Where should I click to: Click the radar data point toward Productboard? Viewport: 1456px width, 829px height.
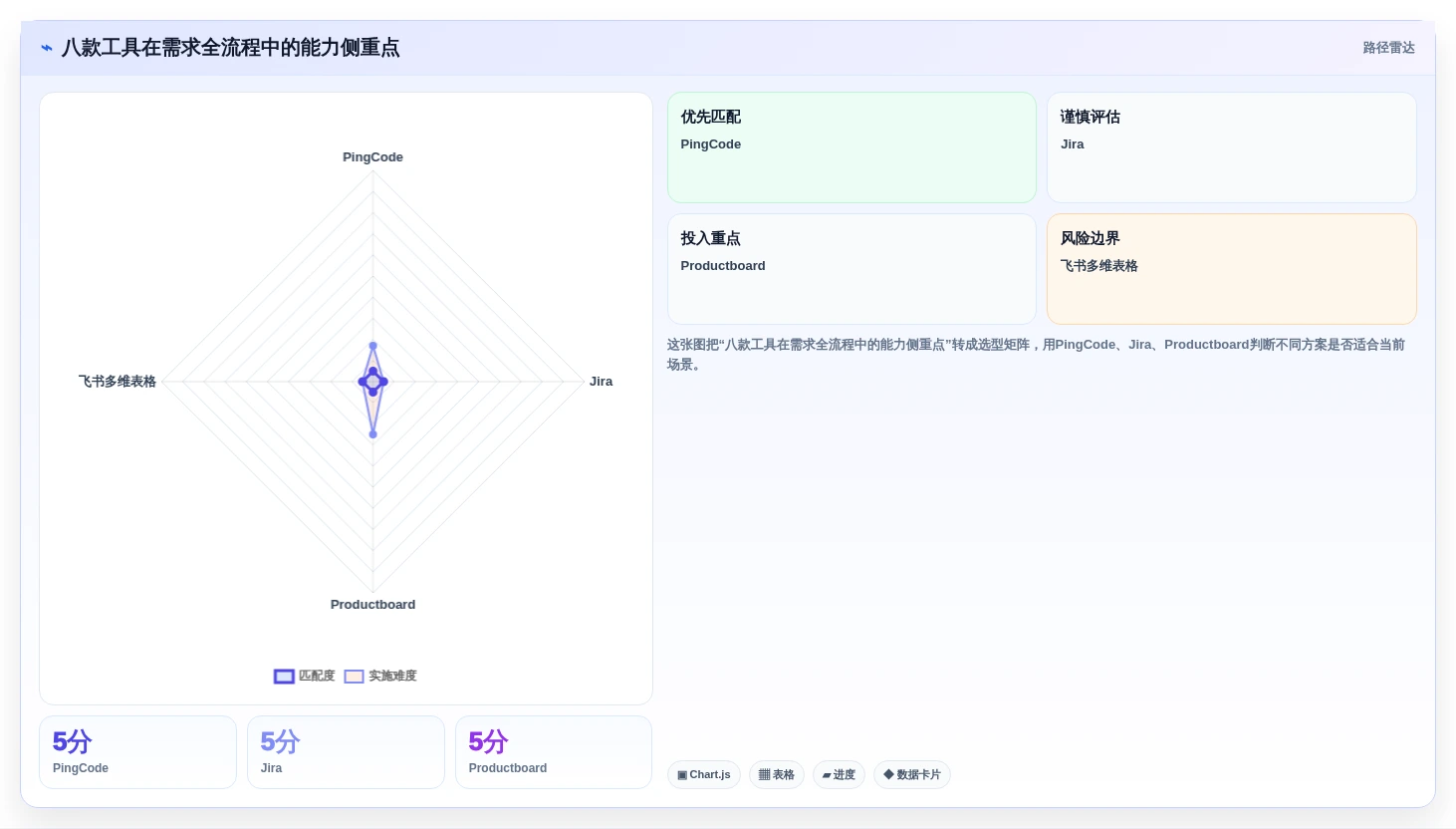tap(372, 434)
